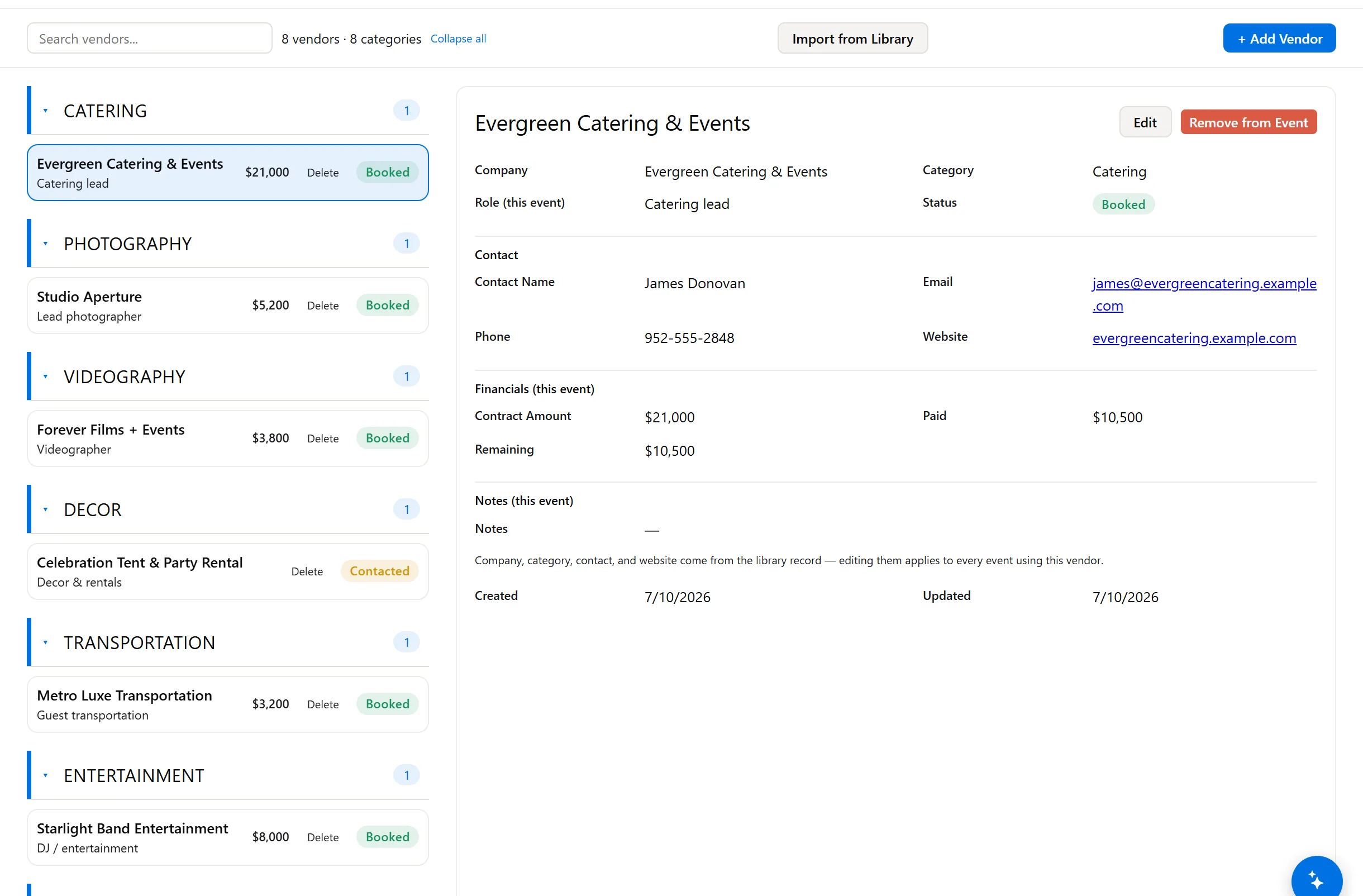Click the $21,000 Contract Amount value
The width and height of the screenshot is (1363, 896).
coord(669,417)
